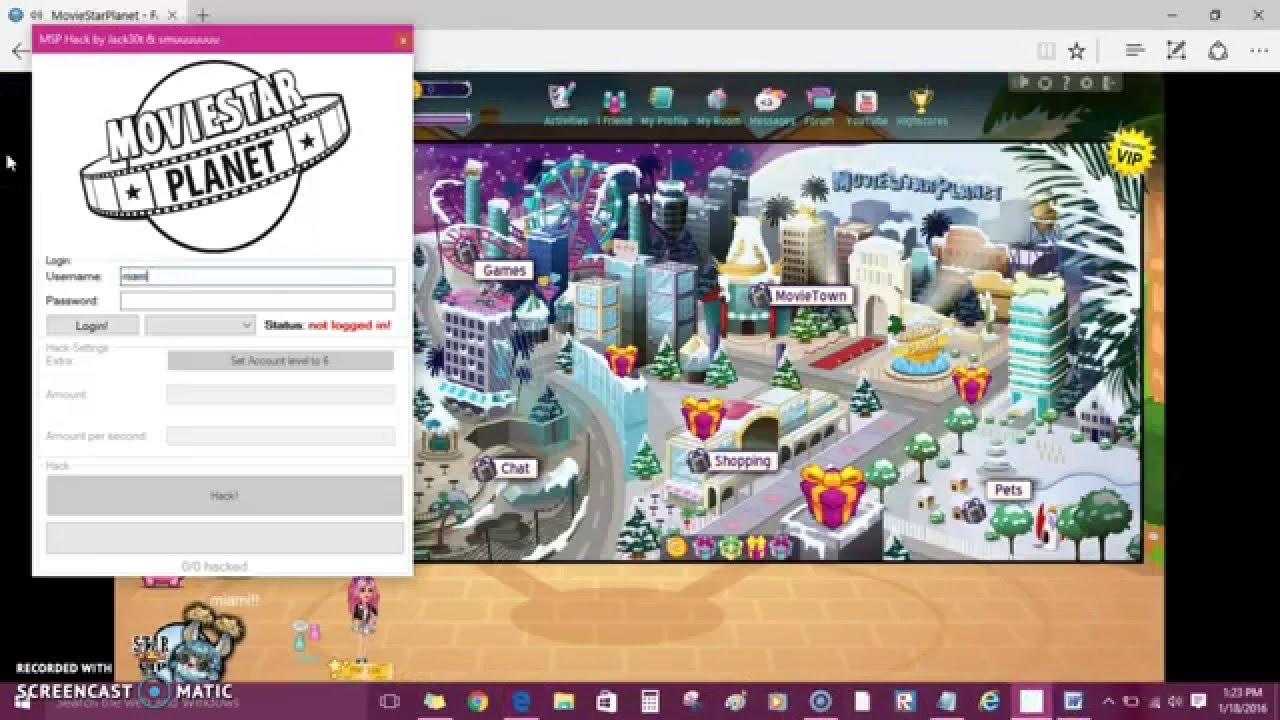Screen dimensions: 1280x720
Task: Click the gift box beside the fountain
Action: point(970,383)
